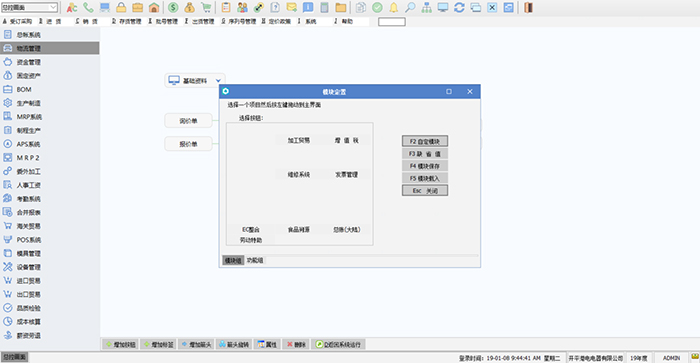
Task: Switch to the 功能组 tab in dialog
Action: (255, 260)
